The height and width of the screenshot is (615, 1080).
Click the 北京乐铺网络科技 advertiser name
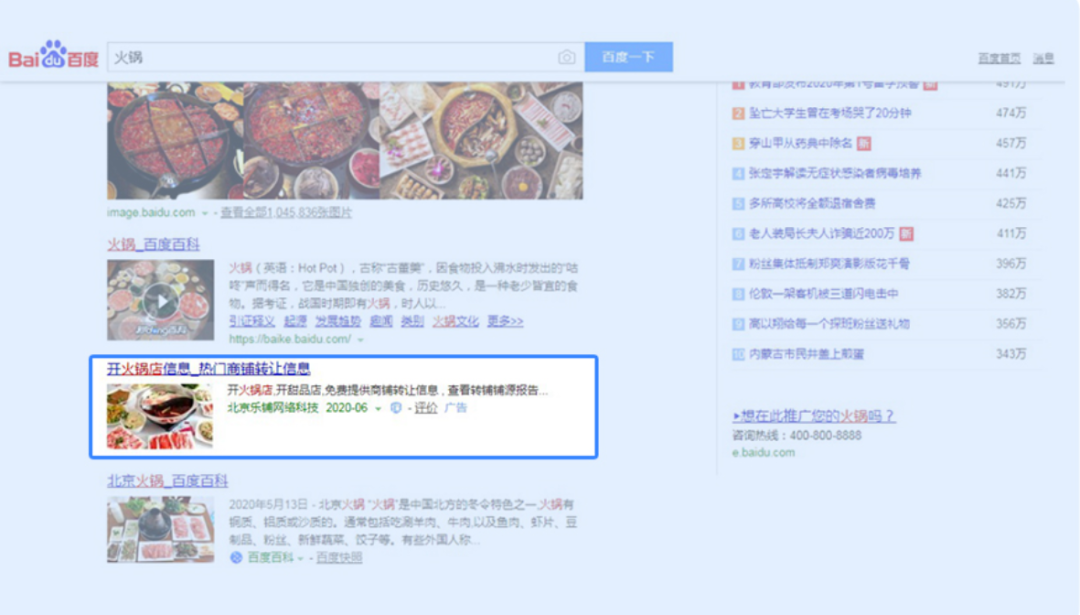pyautogui.click(x=273, y=408)
